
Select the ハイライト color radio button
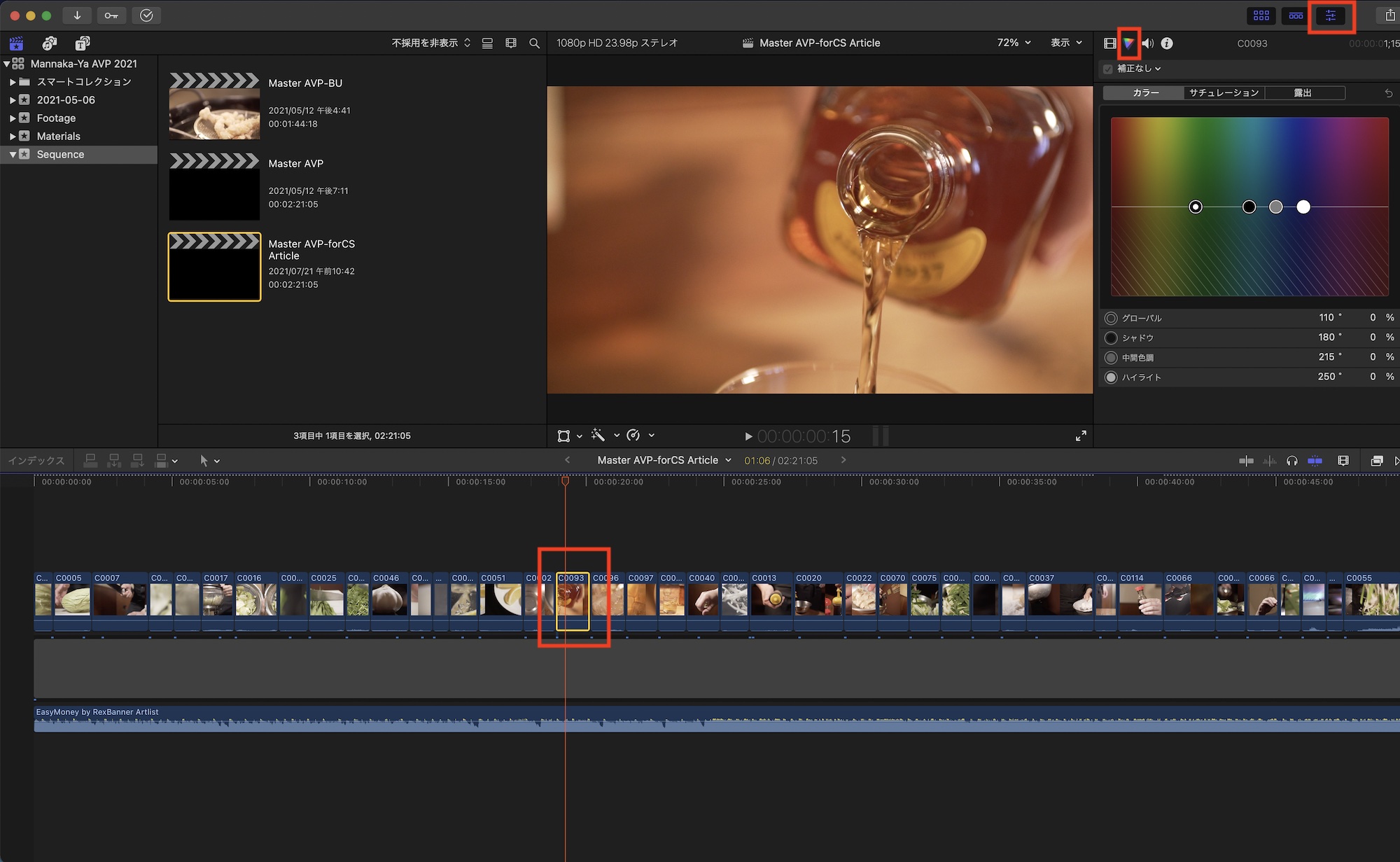(1111, 377)
